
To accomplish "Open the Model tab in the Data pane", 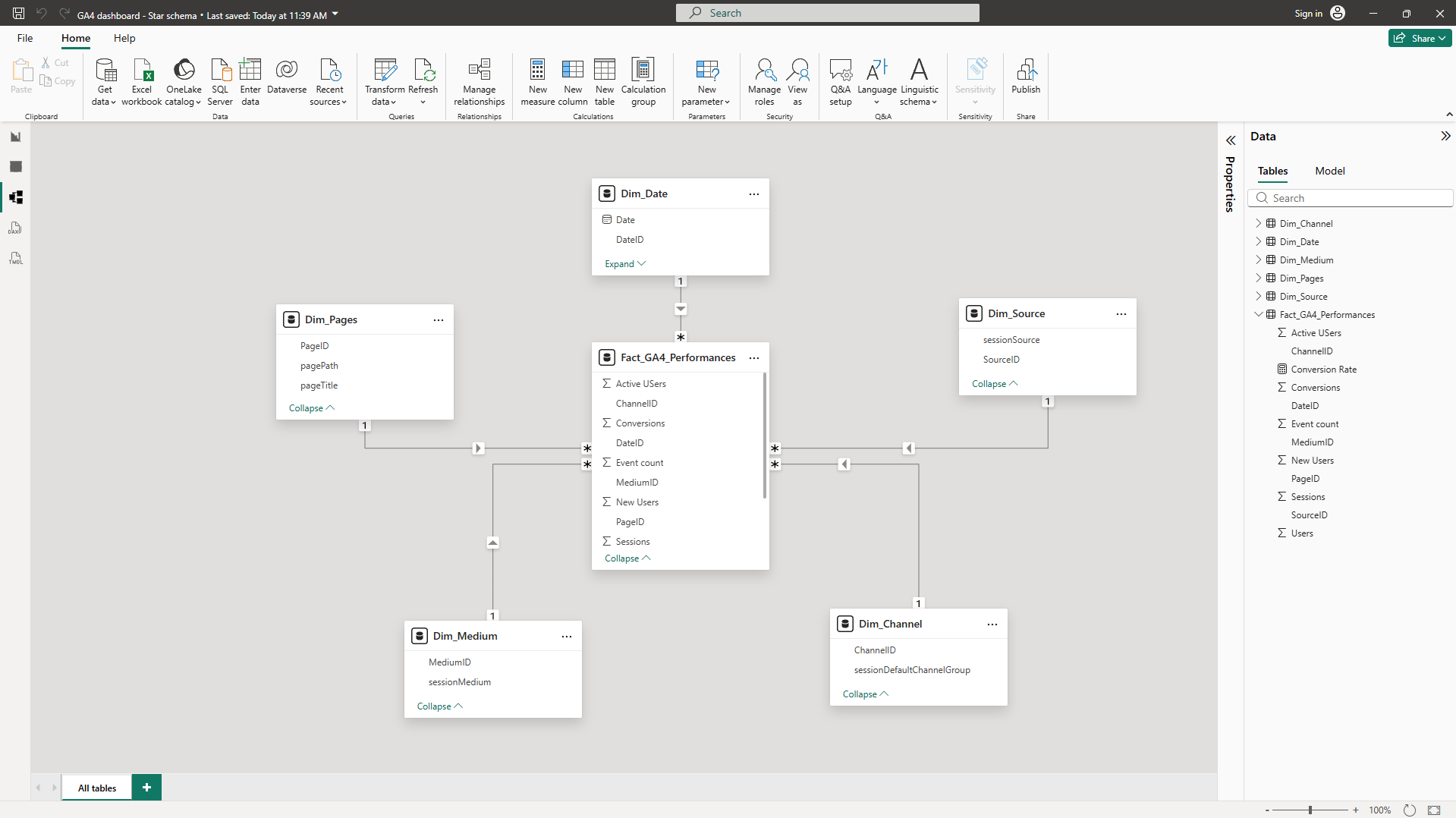I will tap(1329, 171).
